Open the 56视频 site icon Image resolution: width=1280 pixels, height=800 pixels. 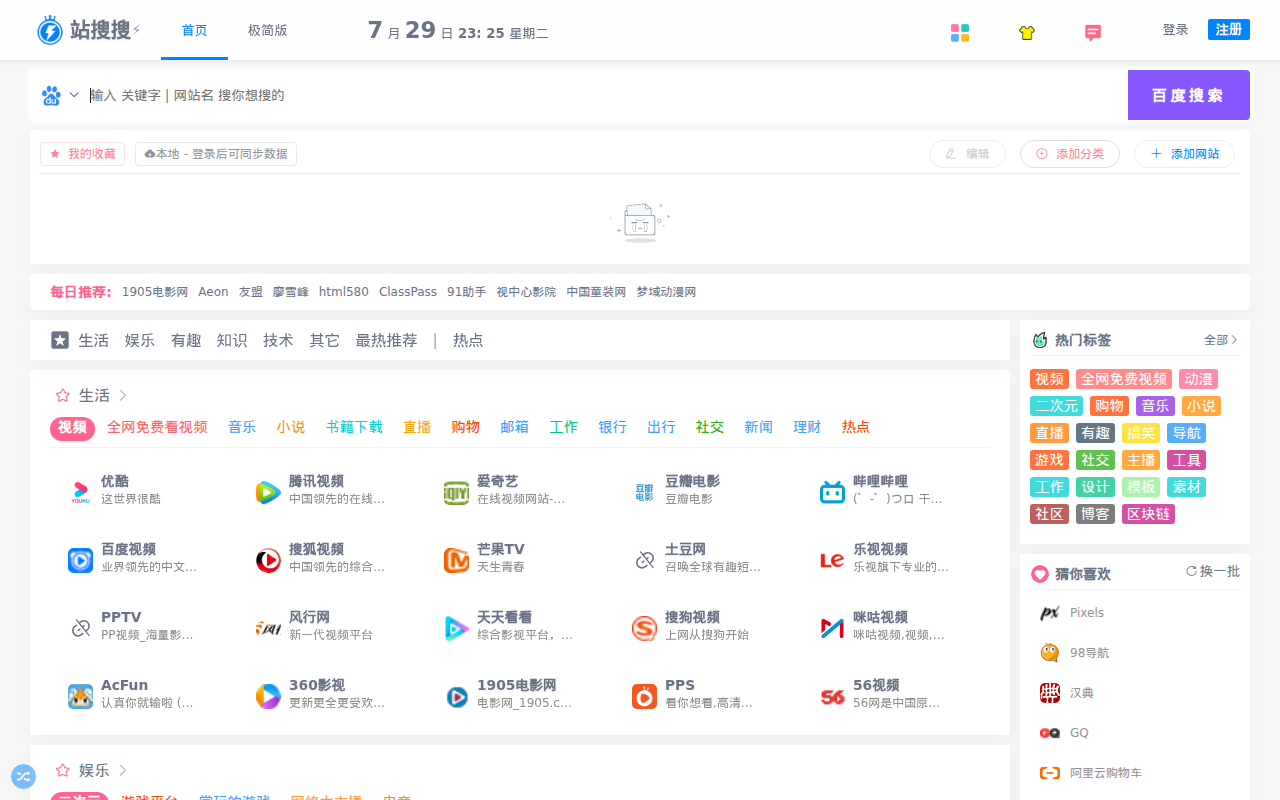[x=832, y=696]
